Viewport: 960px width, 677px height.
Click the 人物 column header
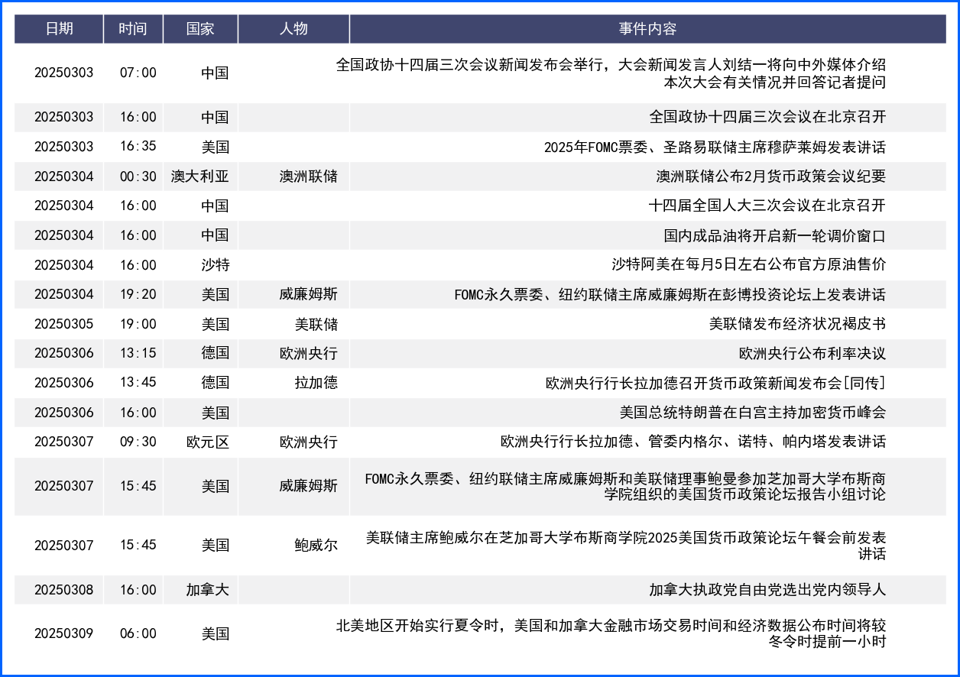coord(293,29)
